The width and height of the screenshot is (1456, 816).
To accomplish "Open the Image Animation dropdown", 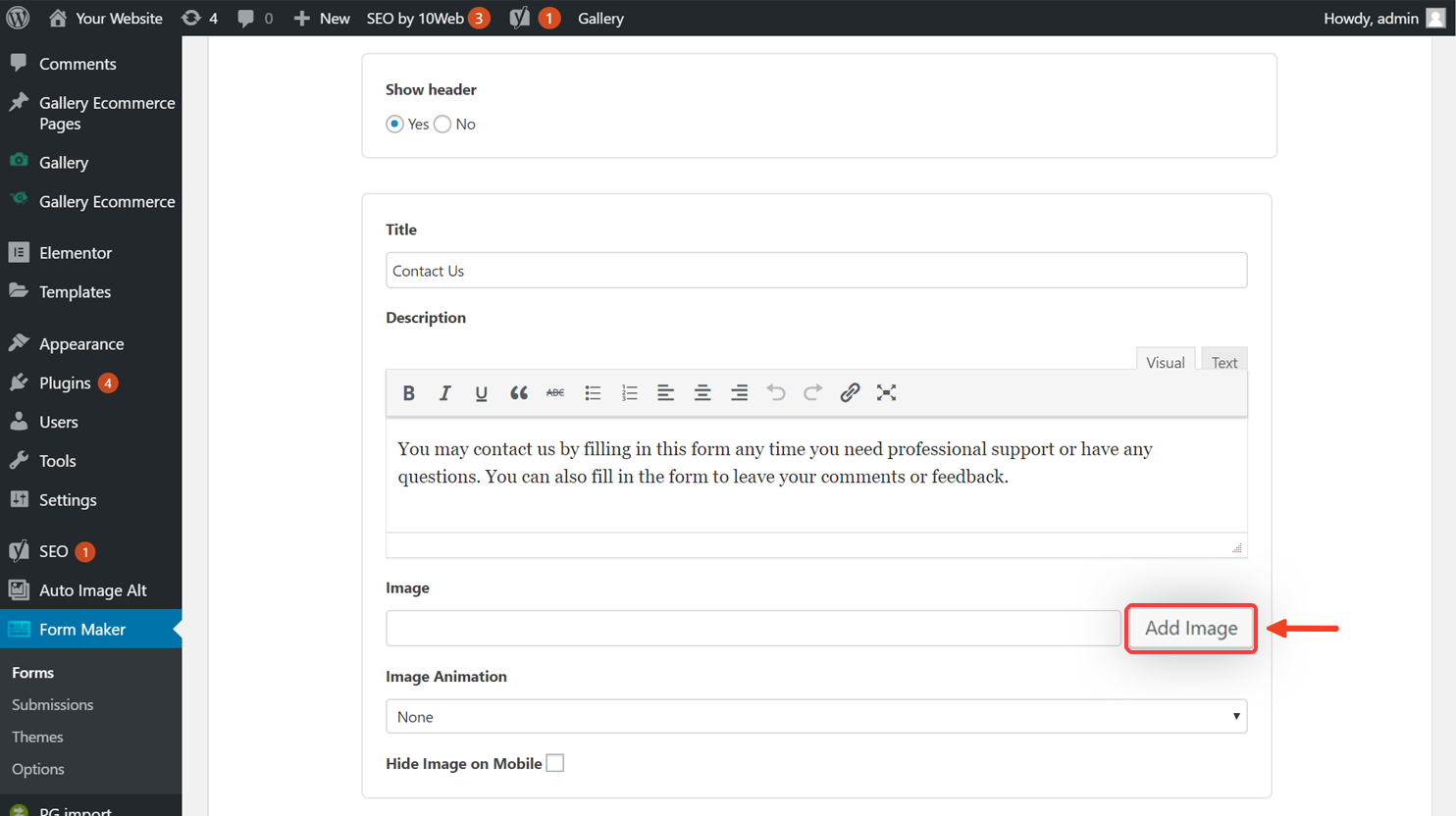I will [816, 716].
